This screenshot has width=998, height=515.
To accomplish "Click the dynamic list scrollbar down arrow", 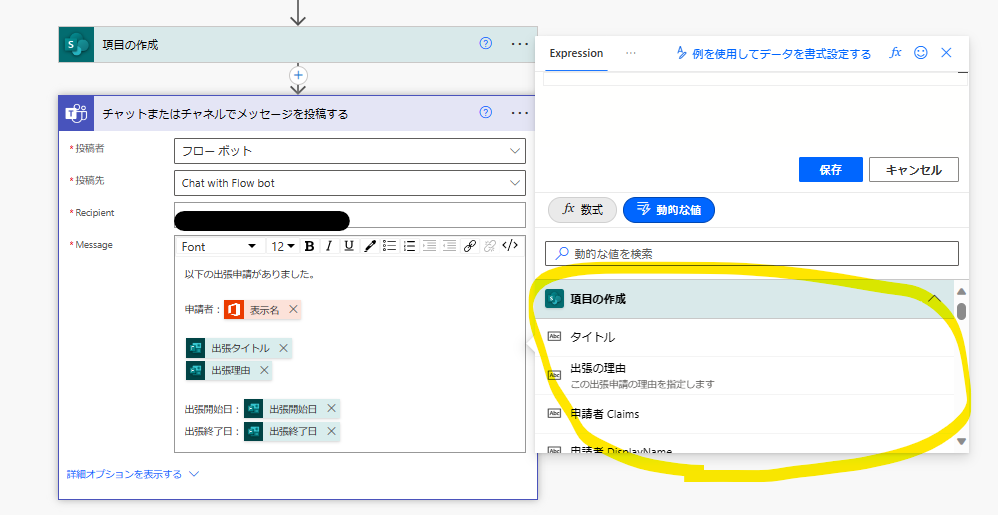I will 962,441.
